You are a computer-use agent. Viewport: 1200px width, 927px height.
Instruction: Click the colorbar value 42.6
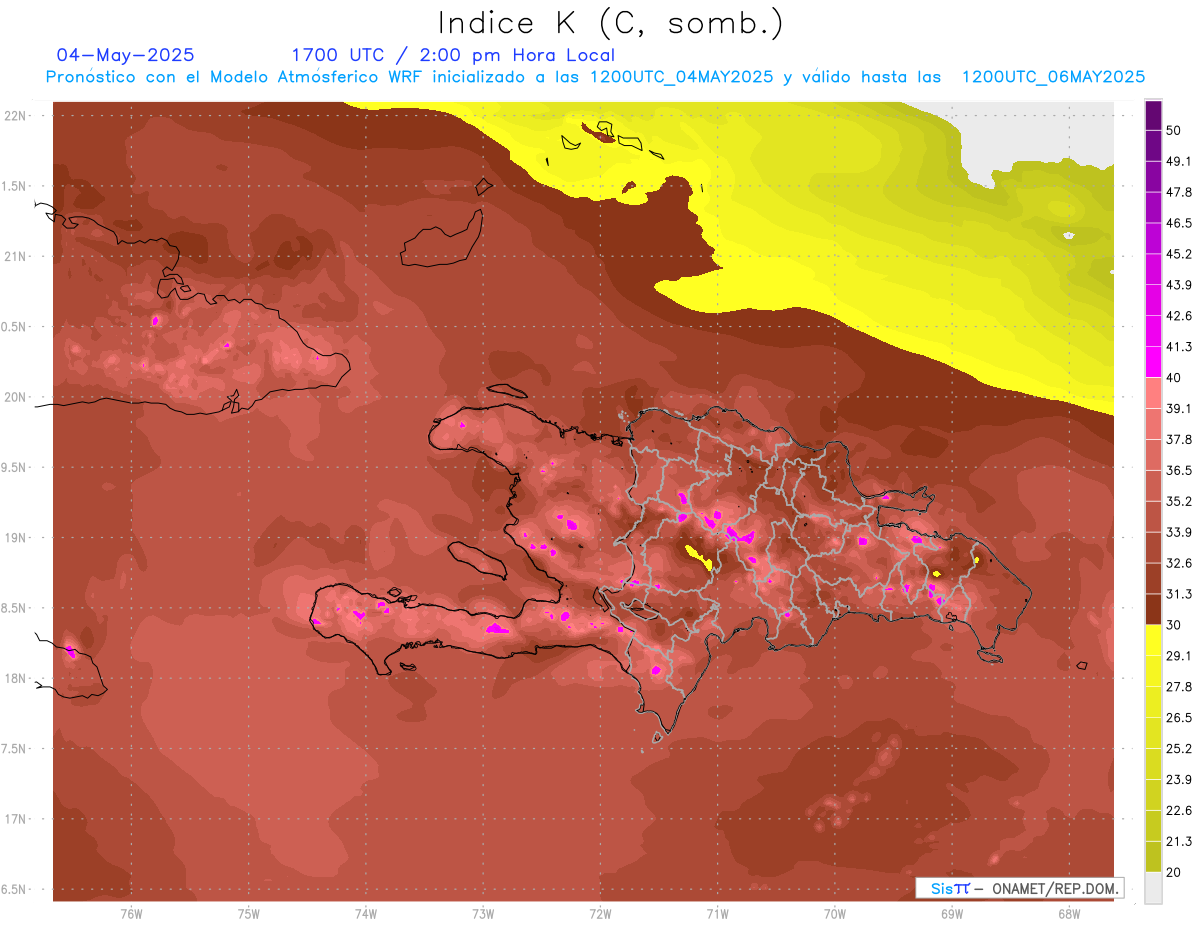coord(1179,316)
